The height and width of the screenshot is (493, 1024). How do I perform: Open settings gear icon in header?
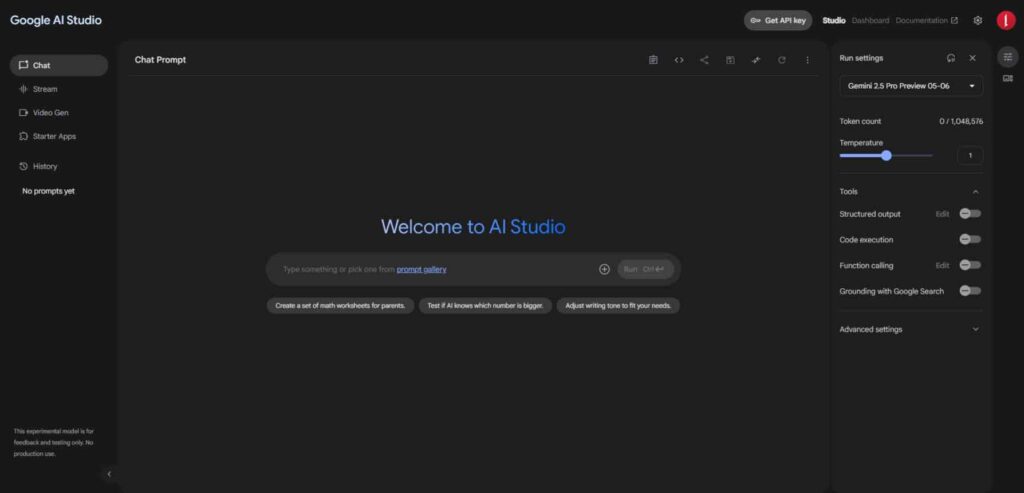(978, 20)
